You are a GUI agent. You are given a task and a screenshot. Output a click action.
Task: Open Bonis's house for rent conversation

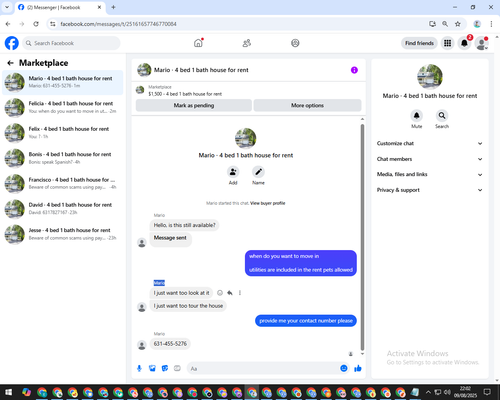pos(63,158)
